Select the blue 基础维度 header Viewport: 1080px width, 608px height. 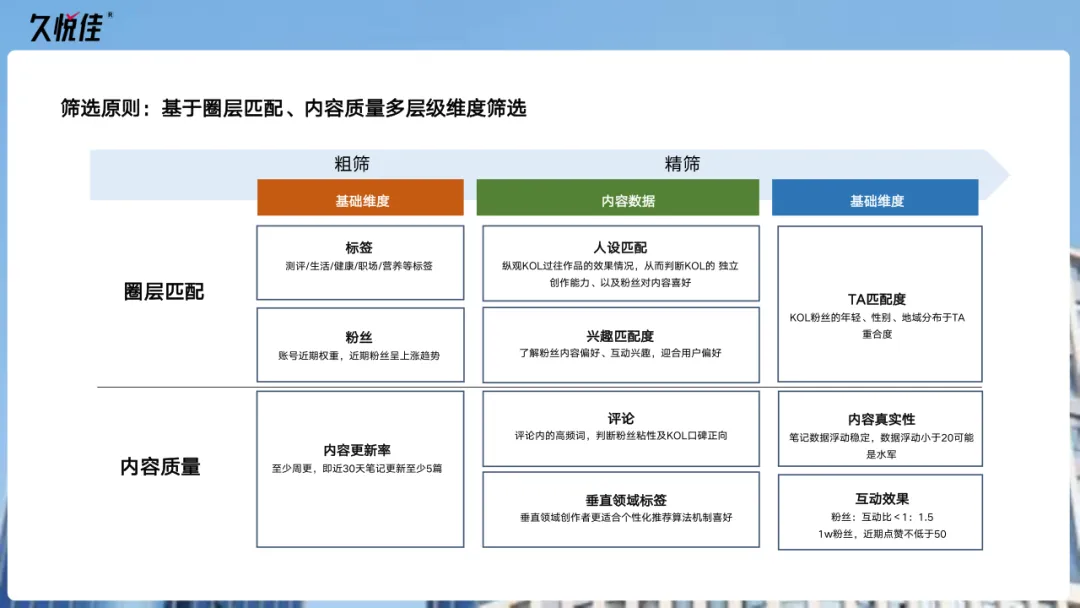coord(875,198)
